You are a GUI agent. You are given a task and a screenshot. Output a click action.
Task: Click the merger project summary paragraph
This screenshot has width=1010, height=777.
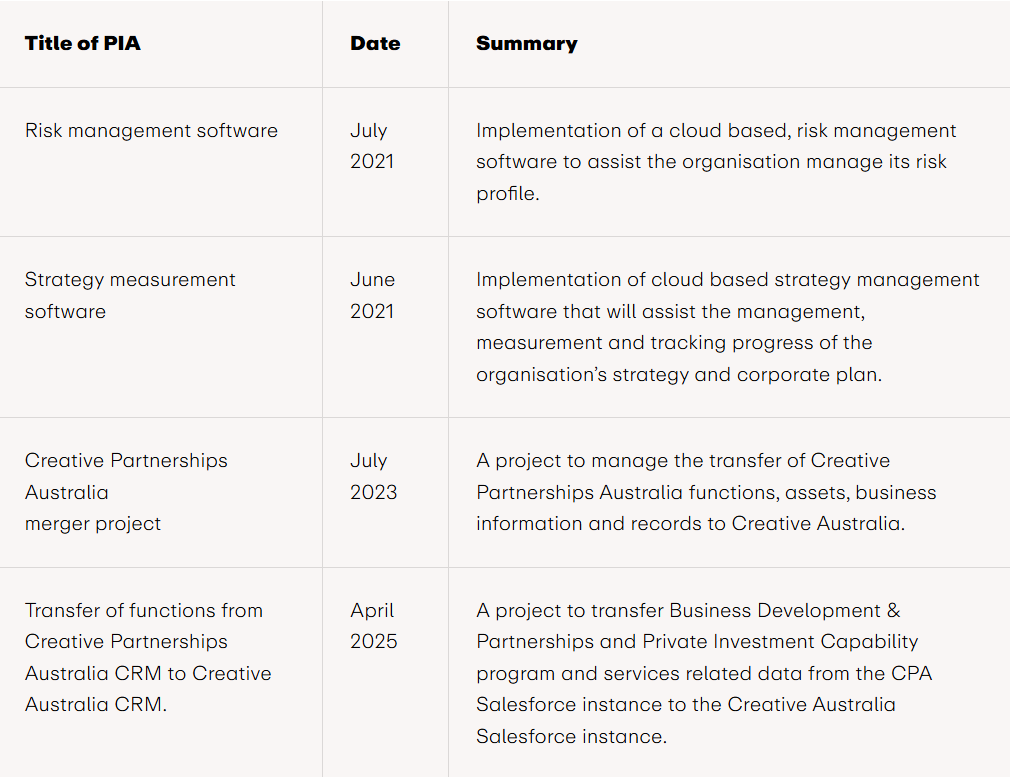[706, 492]
